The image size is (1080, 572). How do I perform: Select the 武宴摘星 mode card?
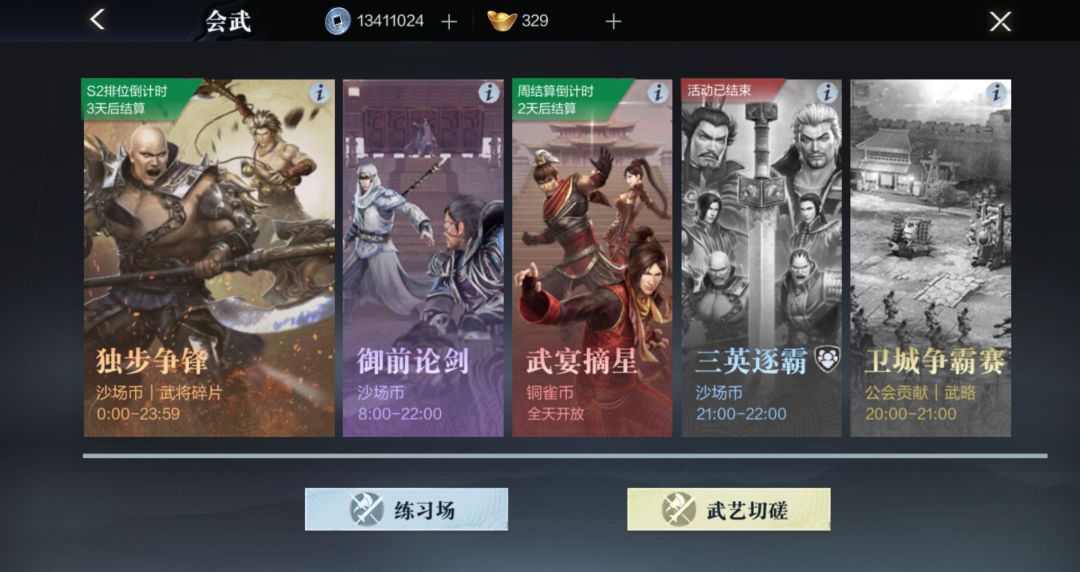592,258
